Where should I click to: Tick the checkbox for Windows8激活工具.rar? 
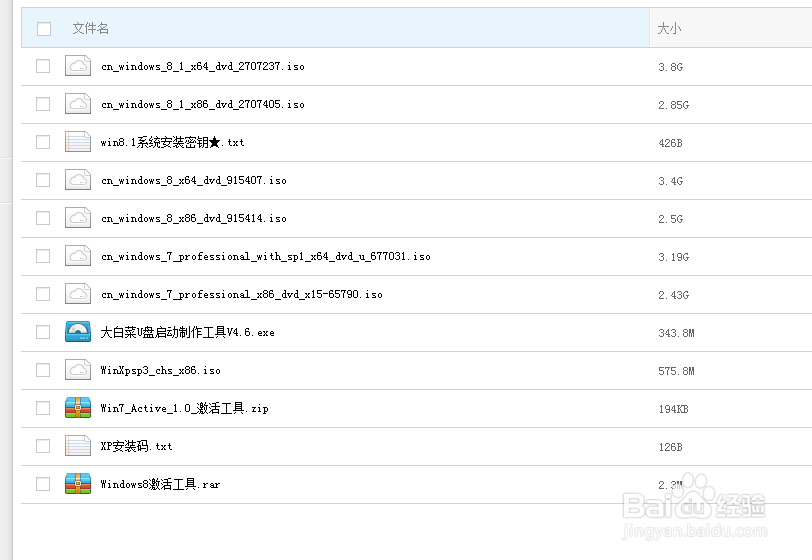coord(43,483)
